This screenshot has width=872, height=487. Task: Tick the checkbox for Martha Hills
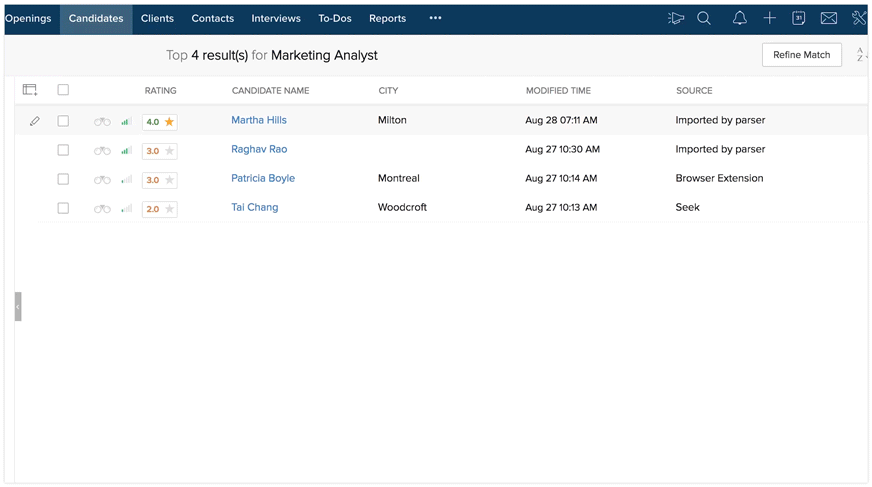63,121
